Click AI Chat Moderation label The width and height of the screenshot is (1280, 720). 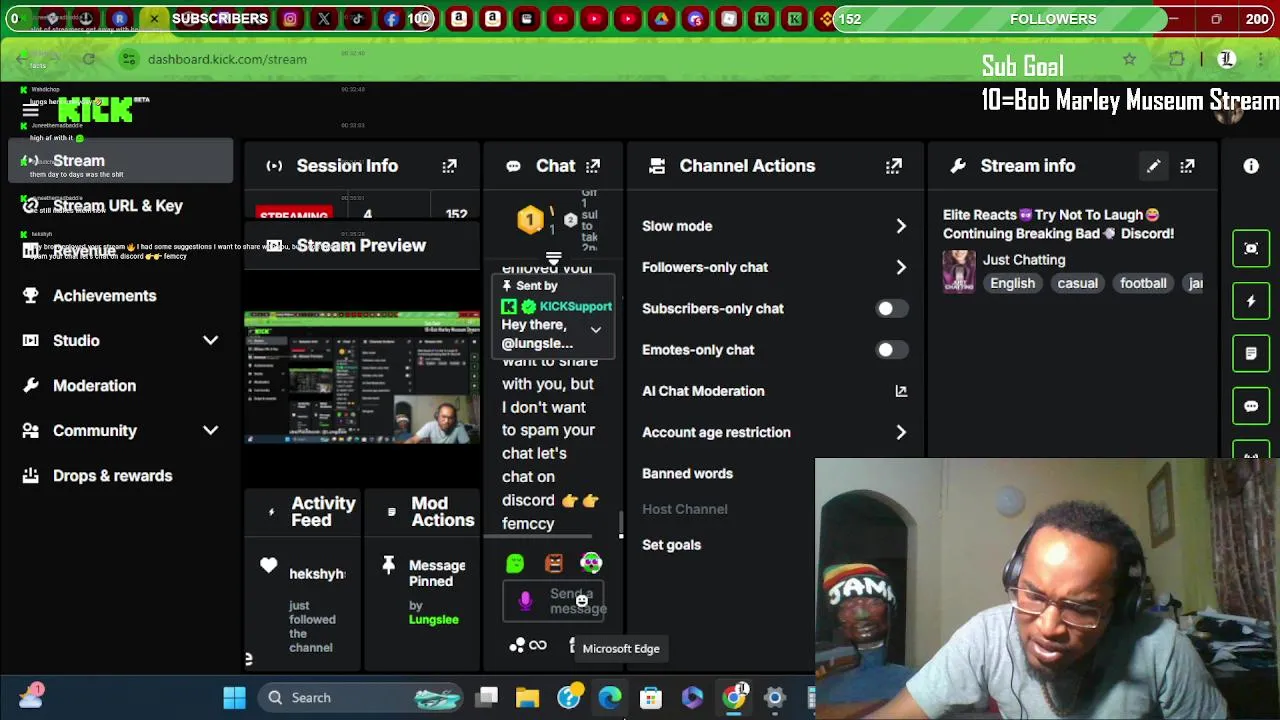click(x=703, y=391)
